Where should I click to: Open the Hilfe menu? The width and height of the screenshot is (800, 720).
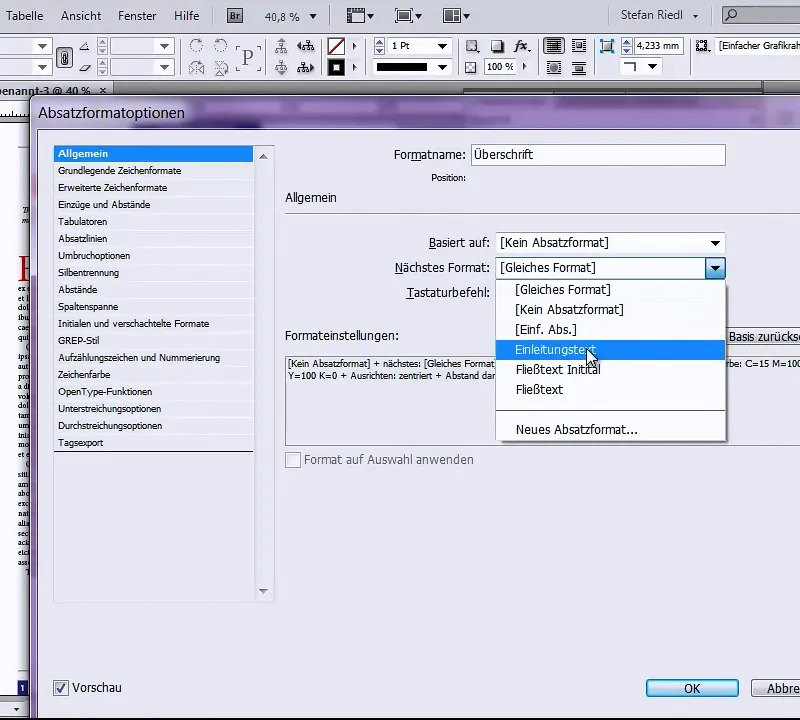pyautogui.click(x=186, y=16)
